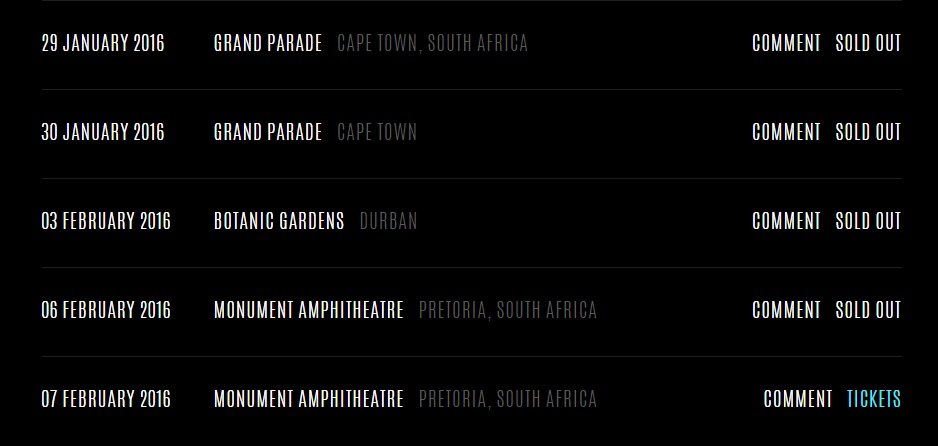938x446 pixels.
Task: Click Sold Out for Botanic Gardens show
Action: (868, 221)
